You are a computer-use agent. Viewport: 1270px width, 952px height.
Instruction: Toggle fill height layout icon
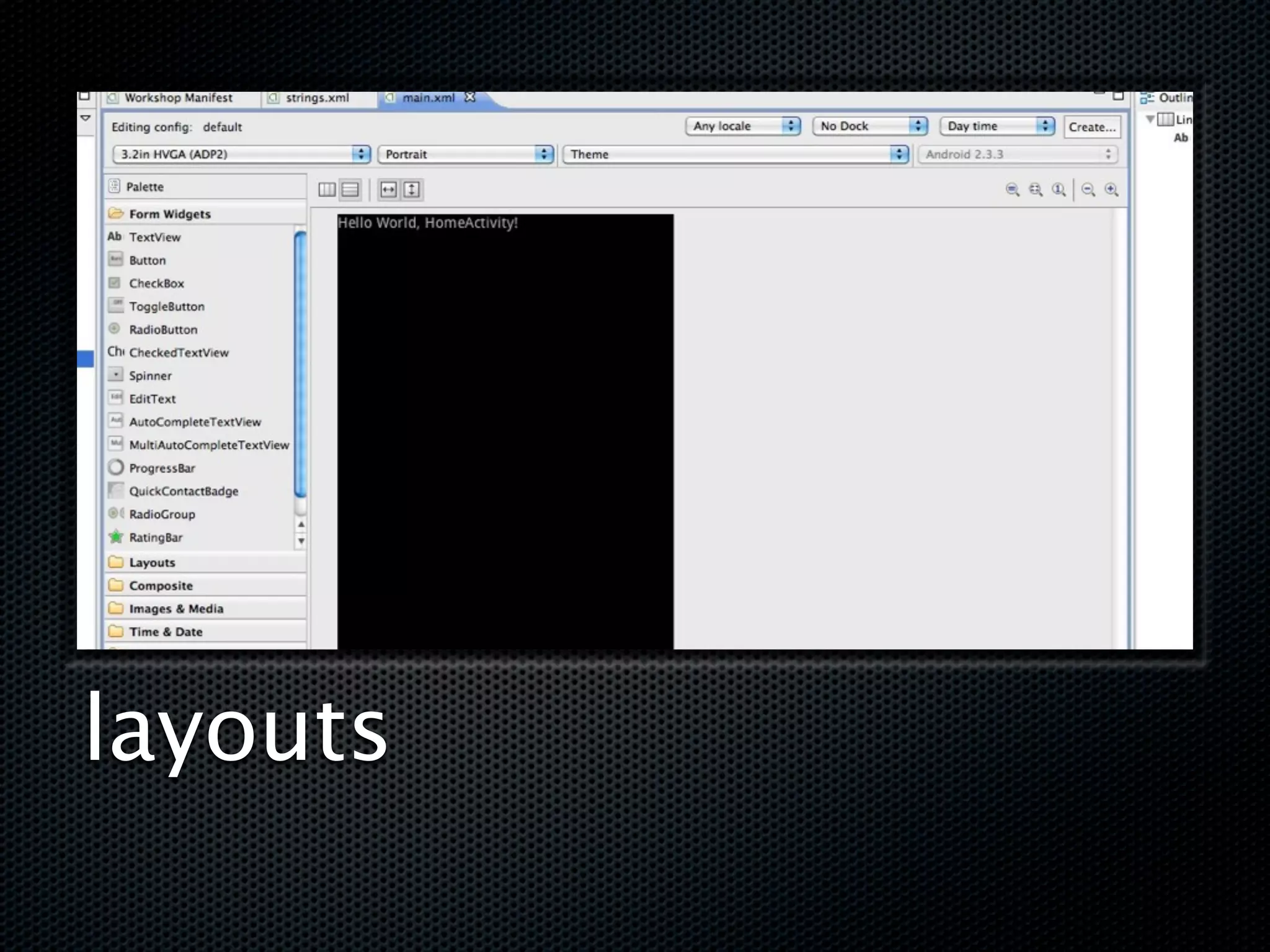pyautogui.click(x=412, y=190)
